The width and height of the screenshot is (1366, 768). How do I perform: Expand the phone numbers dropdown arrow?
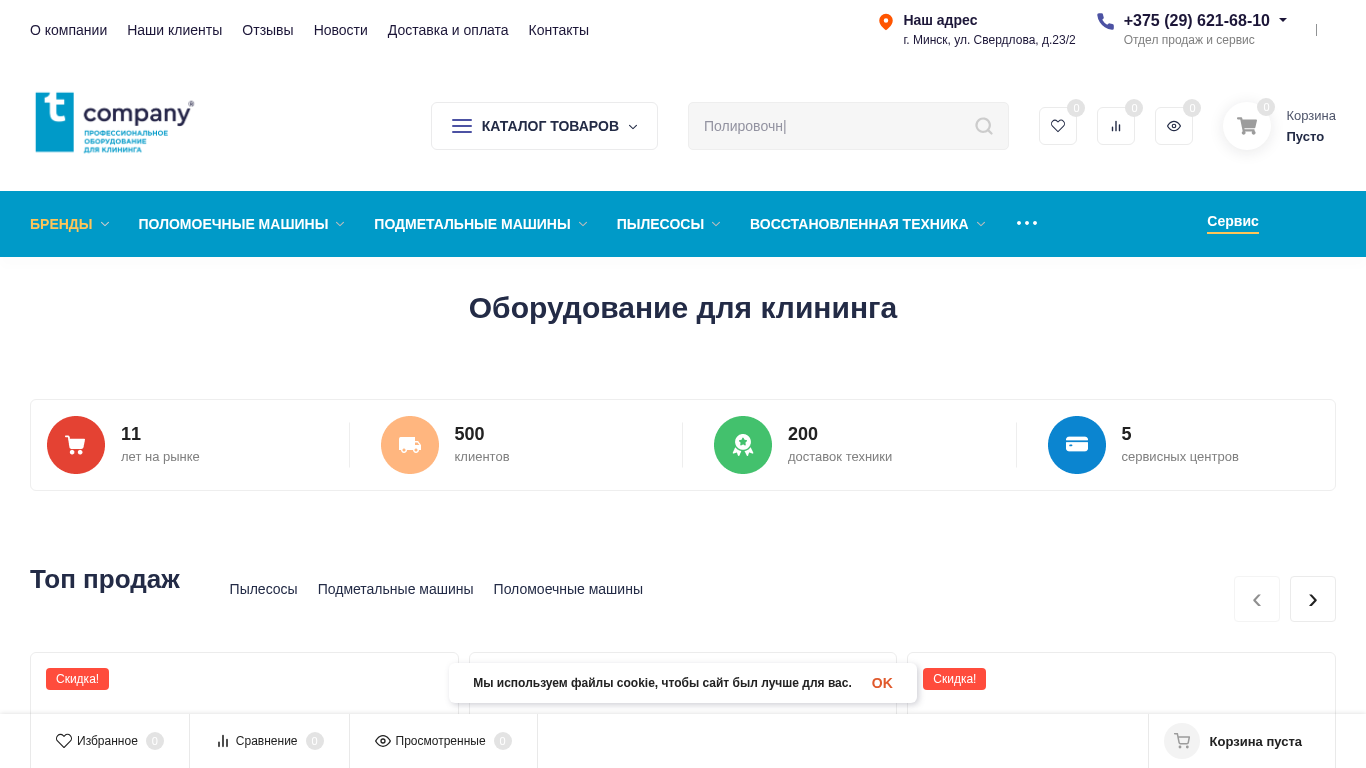1283,20
